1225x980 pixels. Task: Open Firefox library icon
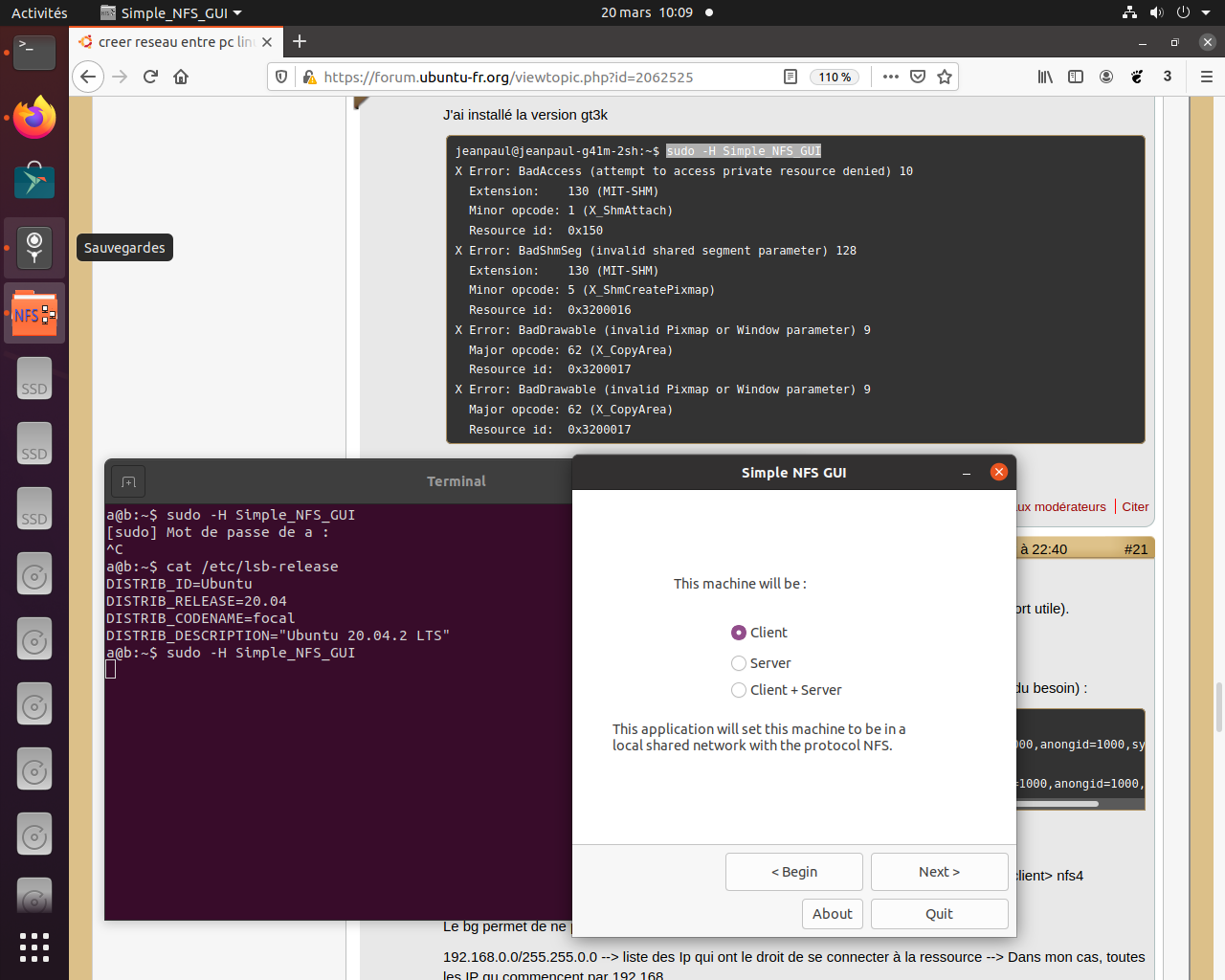click(1045, 77)
